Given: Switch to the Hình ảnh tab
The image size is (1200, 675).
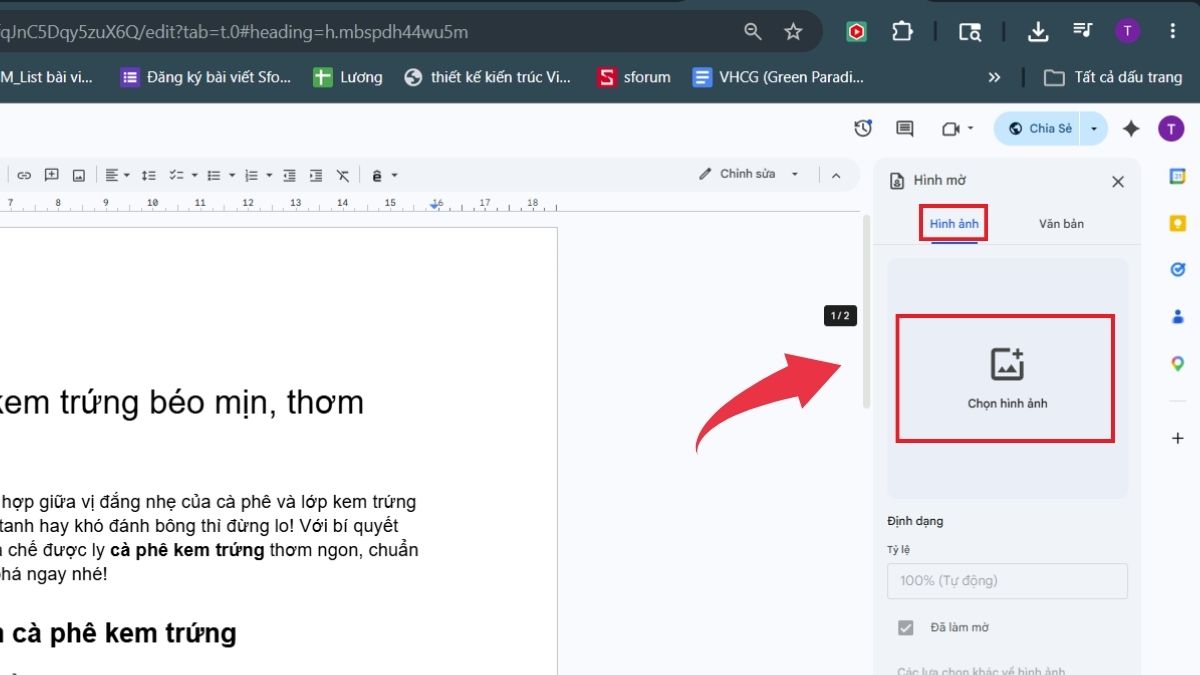Looking at the screenshot, I should click(954, 224).
